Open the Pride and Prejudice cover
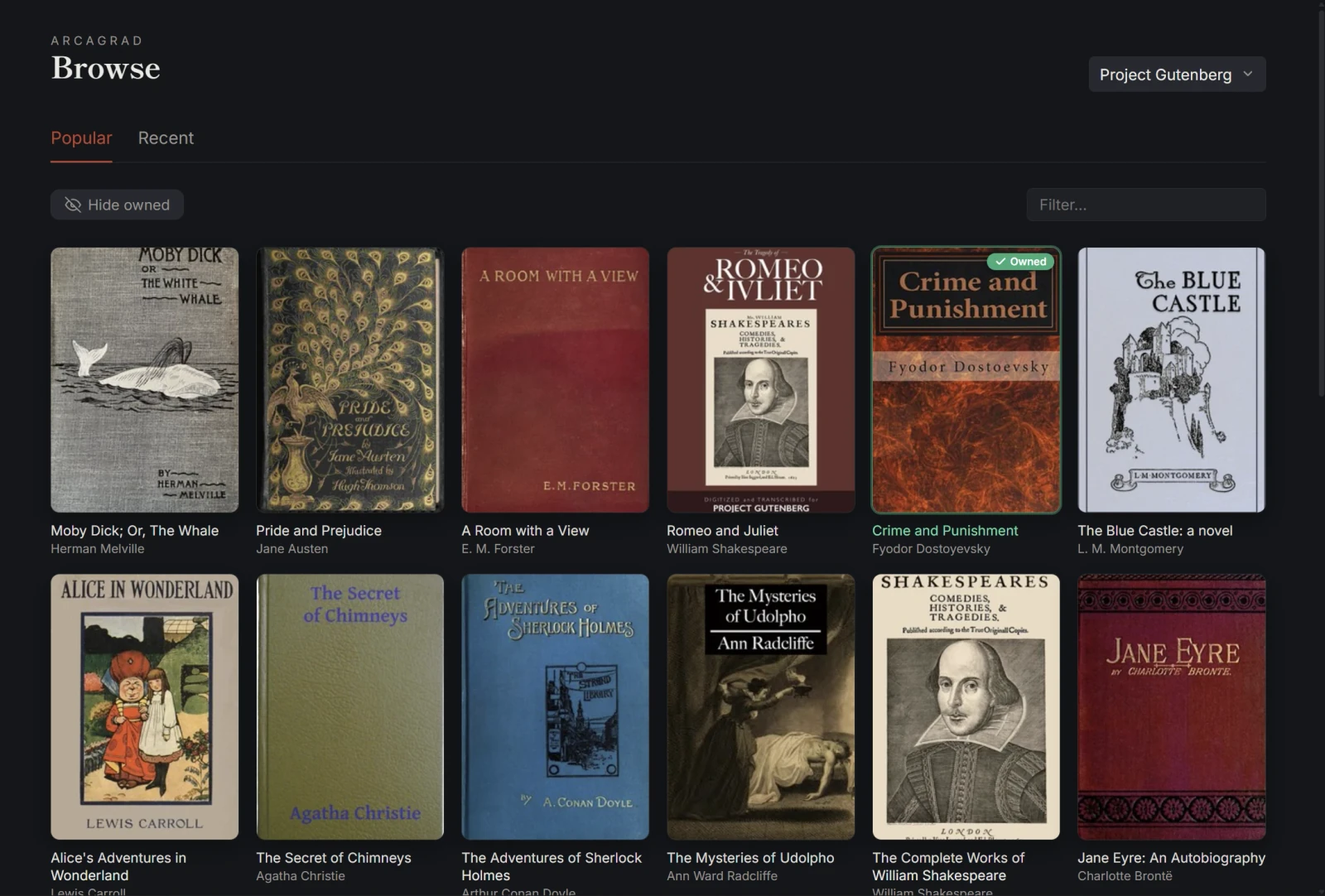This screenshot has width=1325, height=896. (x=349, y=380)
